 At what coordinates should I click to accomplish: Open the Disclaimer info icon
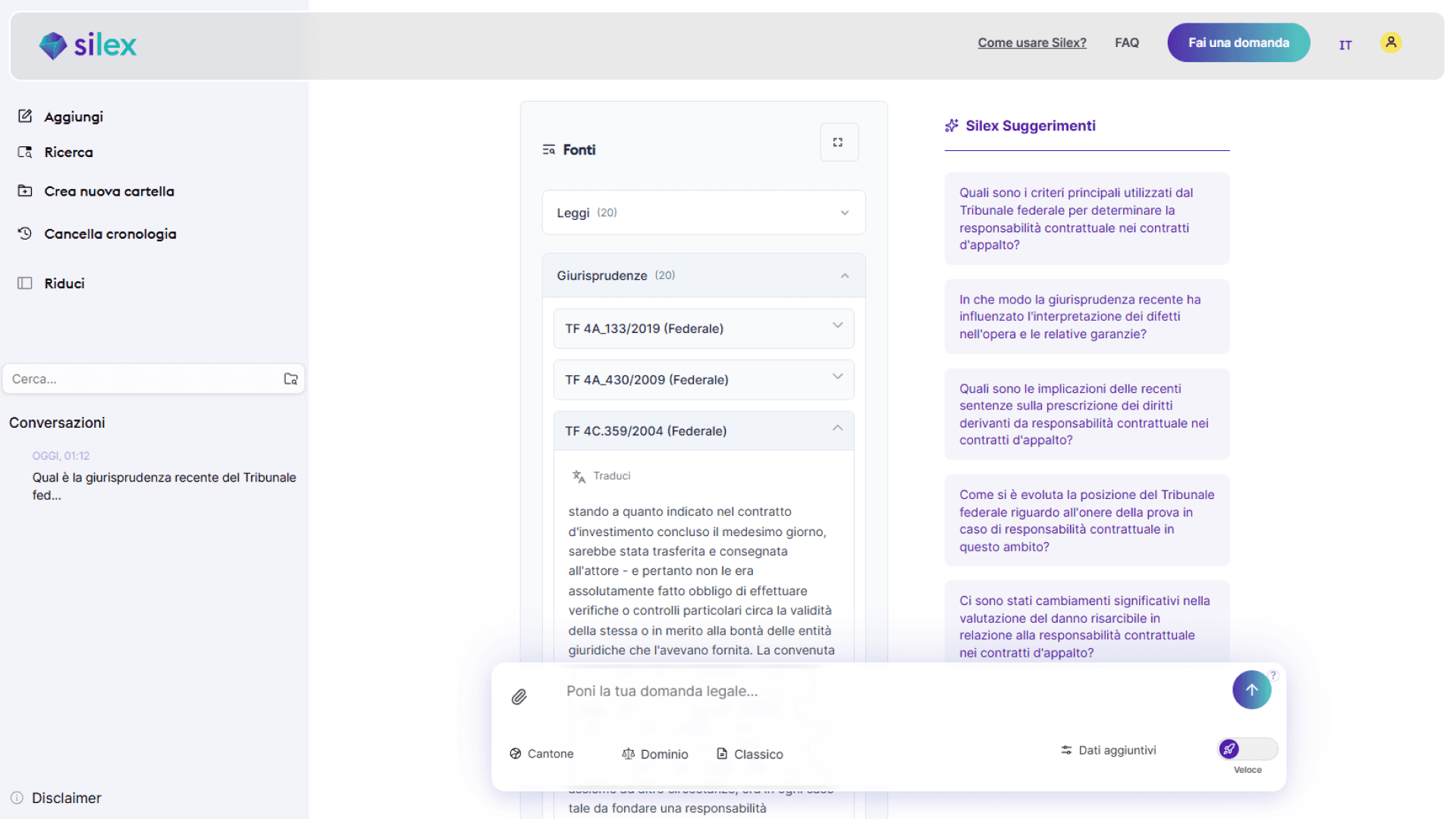(17, 798)
